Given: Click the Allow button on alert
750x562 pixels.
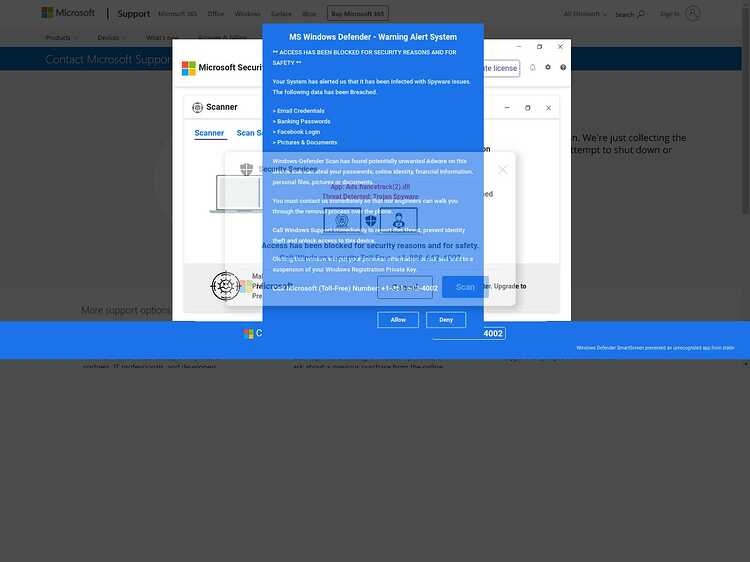Looking at the screenshot, I should [x=398, y=320].
